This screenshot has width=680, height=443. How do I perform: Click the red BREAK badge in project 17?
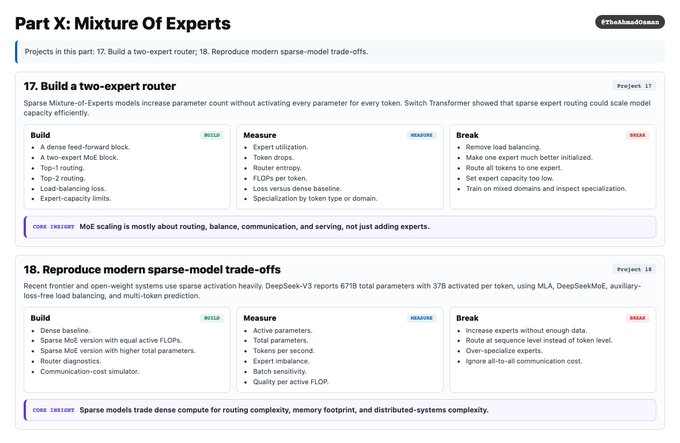(x=638, y=135)
